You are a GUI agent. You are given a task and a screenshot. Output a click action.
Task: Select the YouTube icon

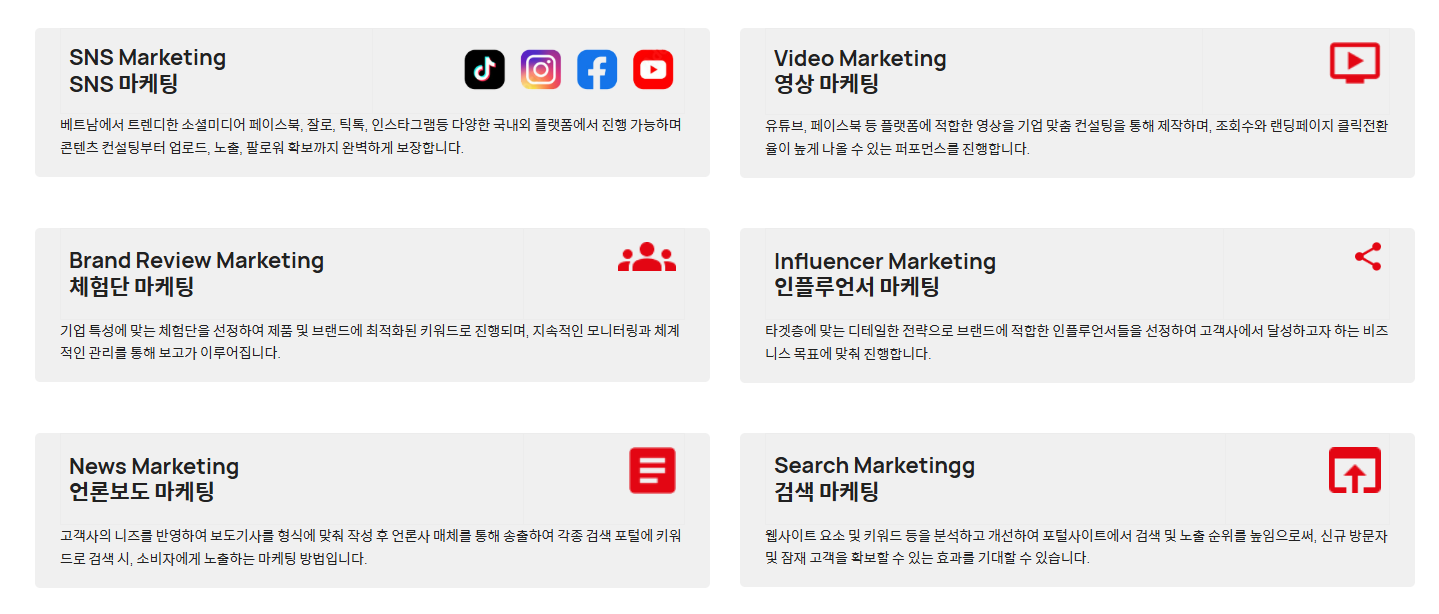point(653,70)
